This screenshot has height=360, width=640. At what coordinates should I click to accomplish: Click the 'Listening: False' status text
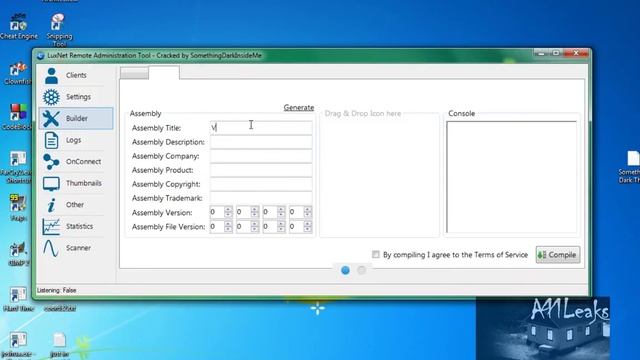[57, 290]
